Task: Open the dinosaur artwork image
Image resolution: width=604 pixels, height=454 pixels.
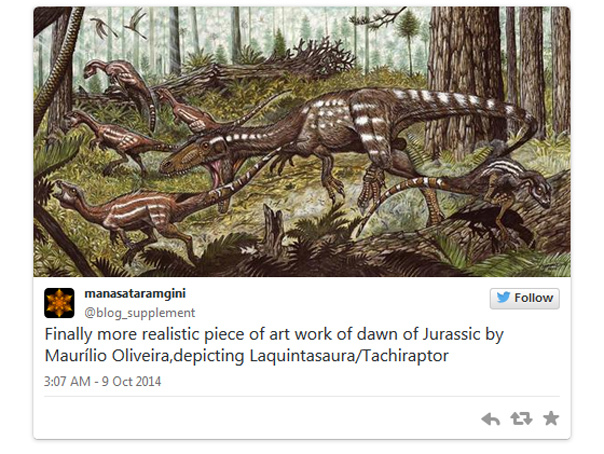Action: (302, 141)
